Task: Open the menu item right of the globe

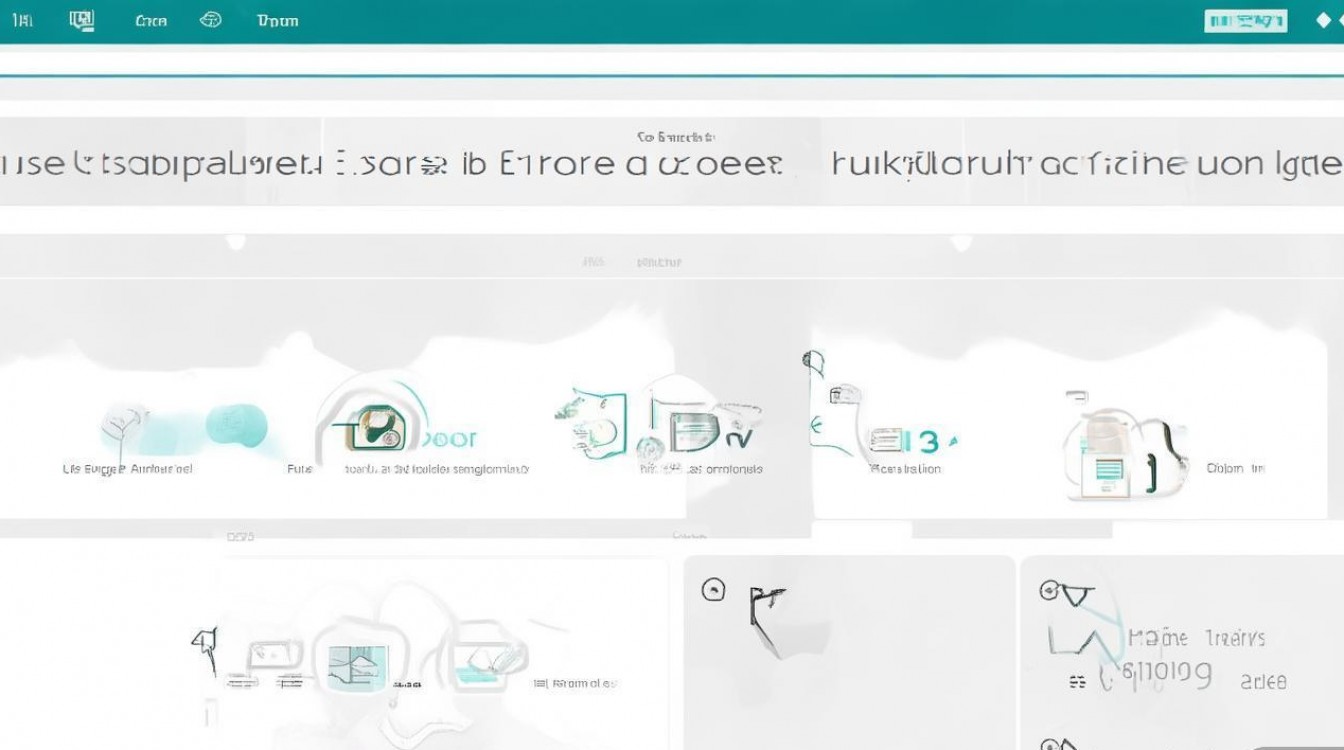Action: pyautogui.click(x=277, y=21)
